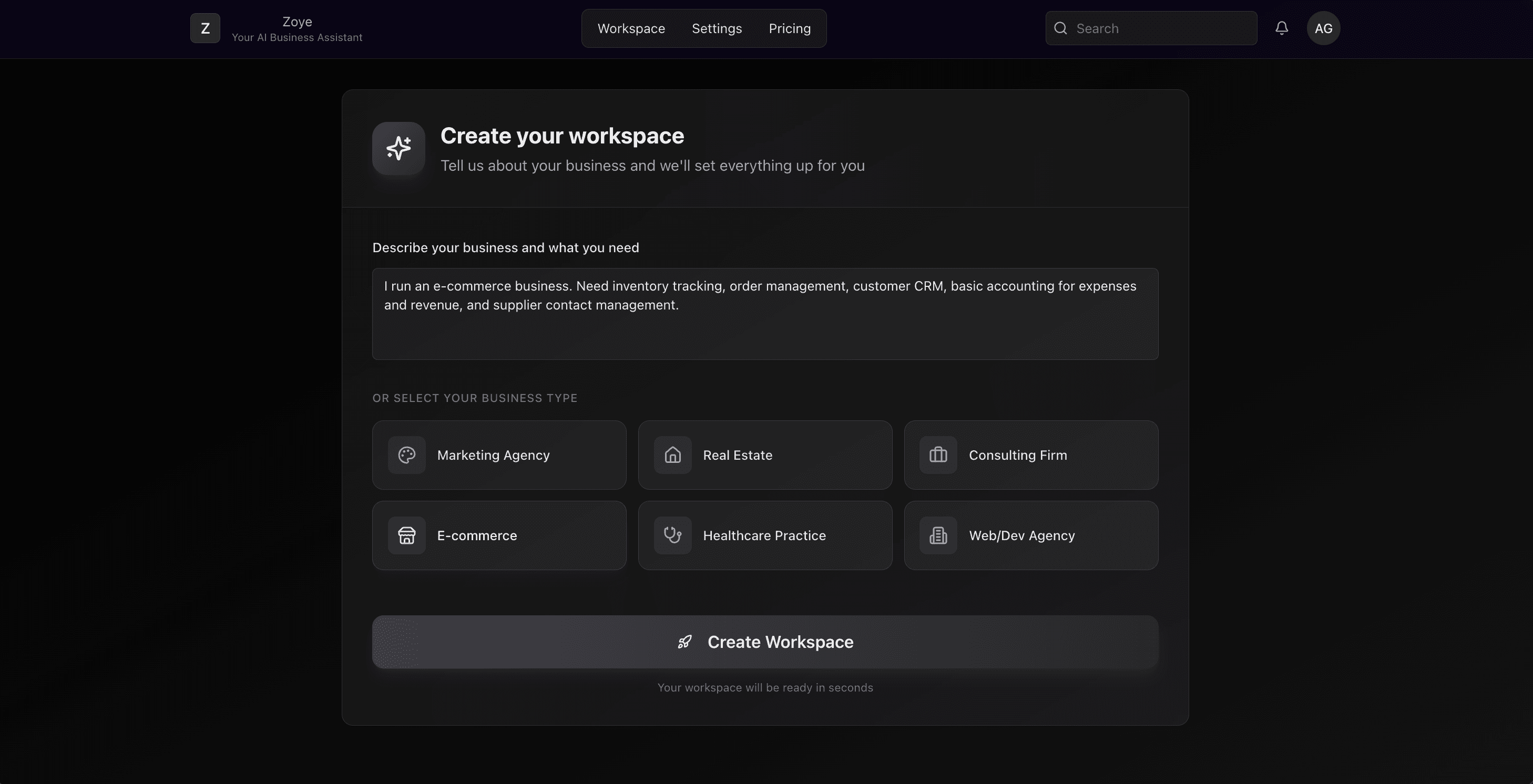Click the Web/Dev Agency building icon
The width and height of the screenshot is (1533, 784).
(x=938, y=535)
